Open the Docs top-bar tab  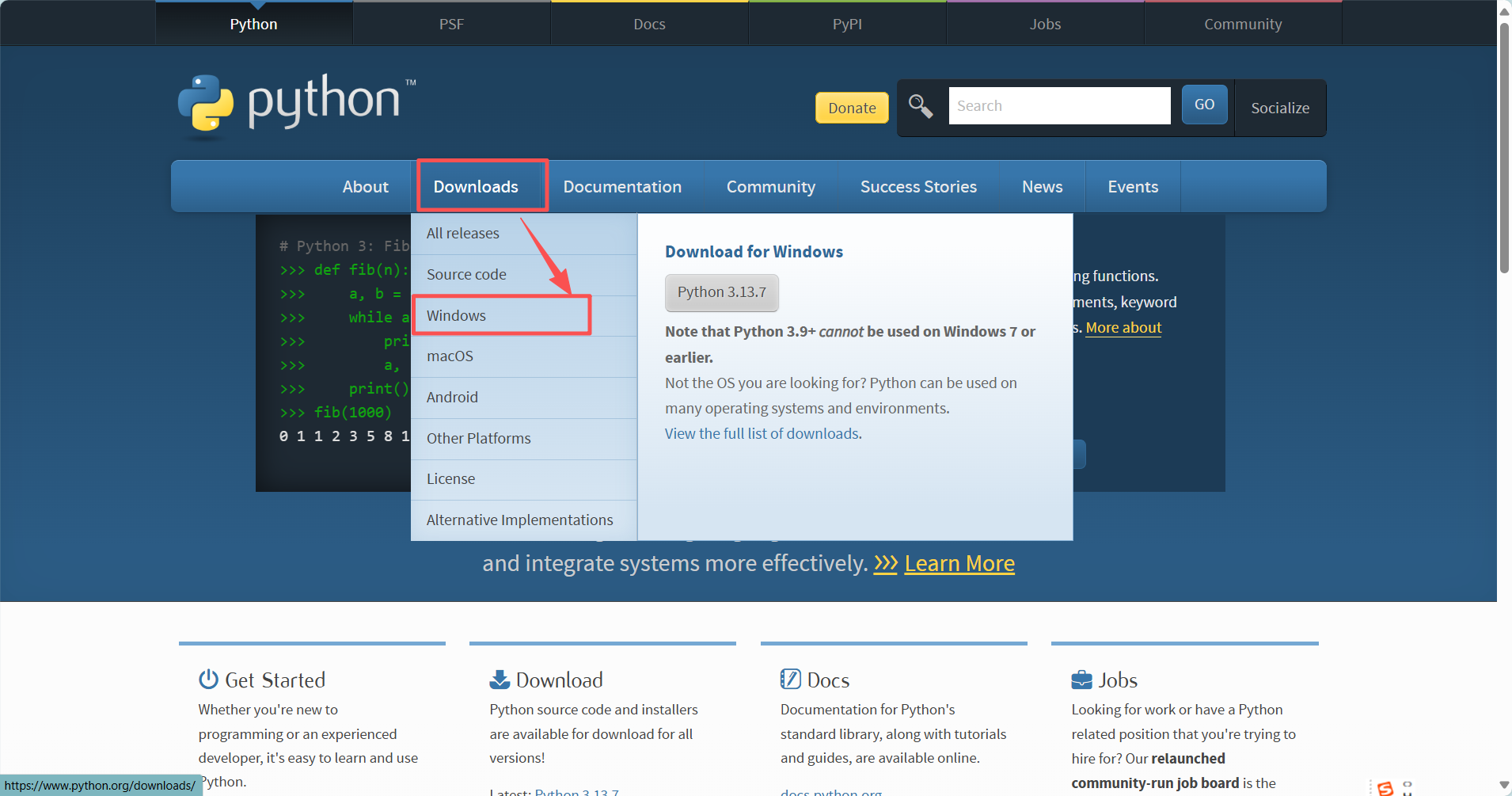pos(650,24)
